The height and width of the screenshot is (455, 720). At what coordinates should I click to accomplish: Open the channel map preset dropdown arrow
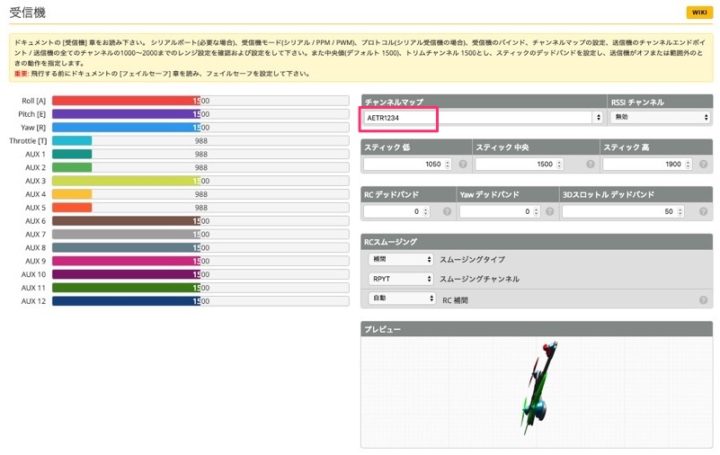click(x=598, y=117)
